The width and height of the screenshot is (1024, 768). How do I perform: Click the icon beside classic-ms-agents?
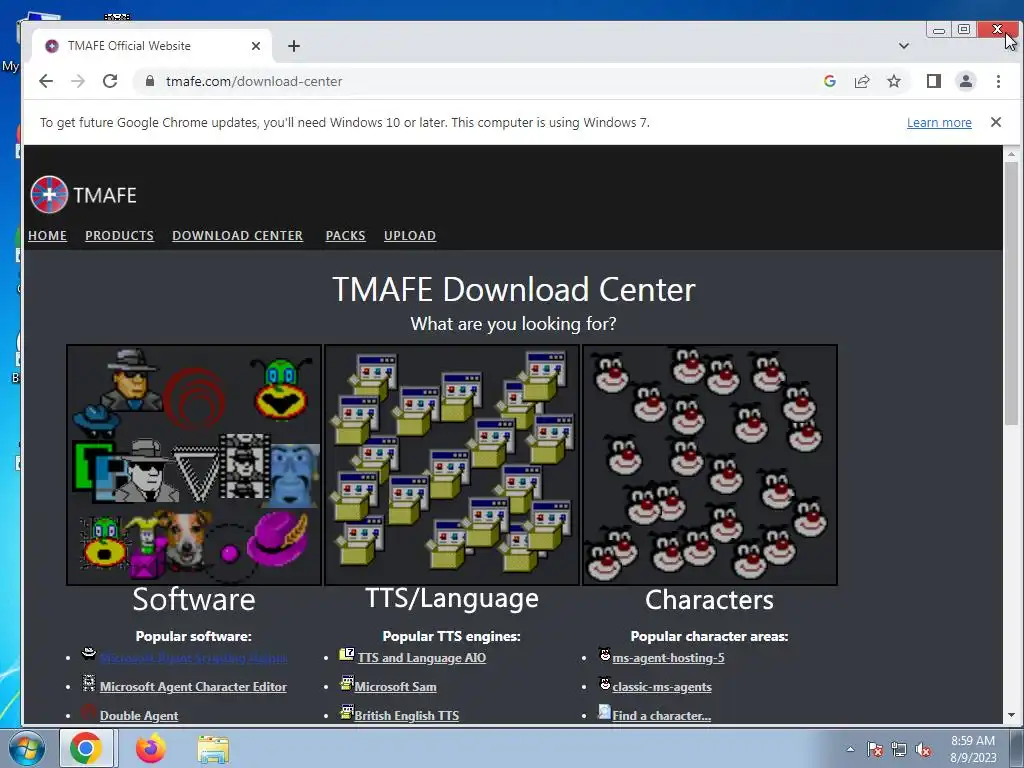605,683
